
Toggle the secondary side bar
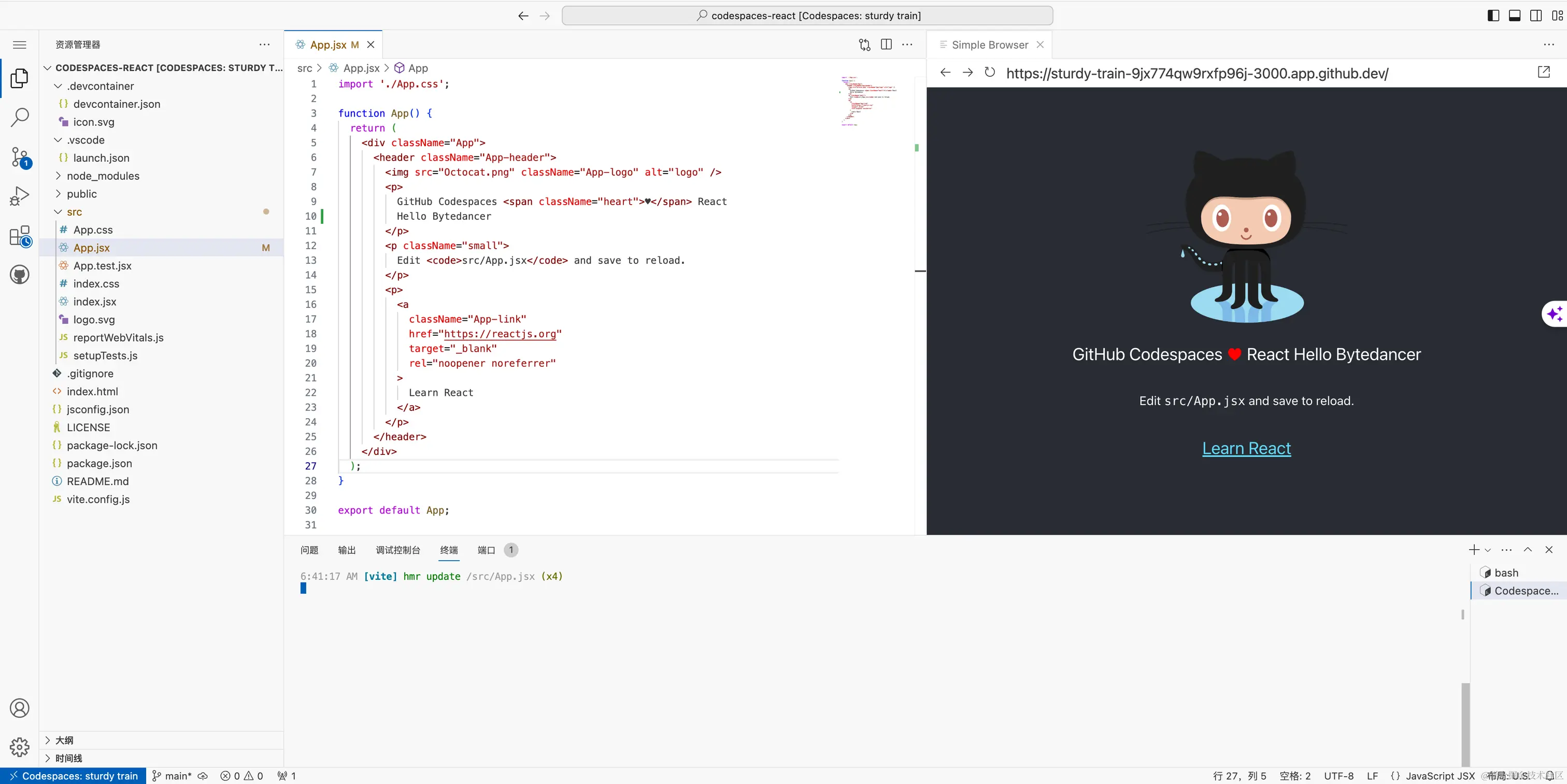click(x=1535, y=16)
